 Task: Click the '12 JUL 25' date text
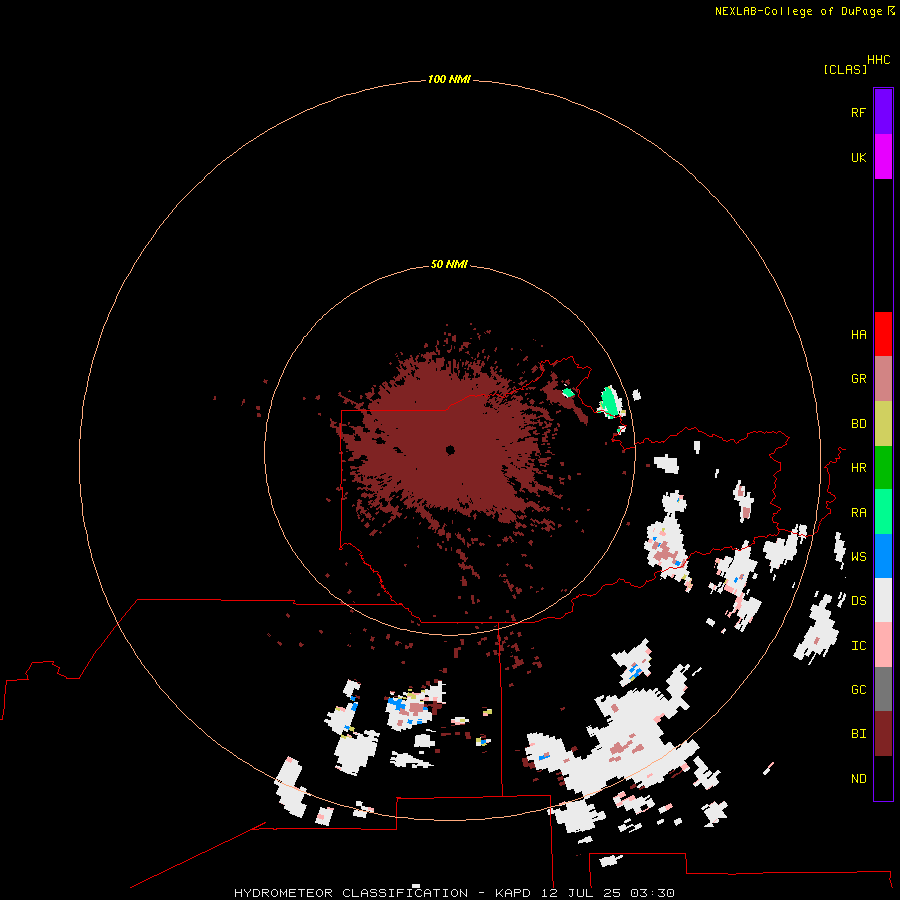tap(581, 893)
